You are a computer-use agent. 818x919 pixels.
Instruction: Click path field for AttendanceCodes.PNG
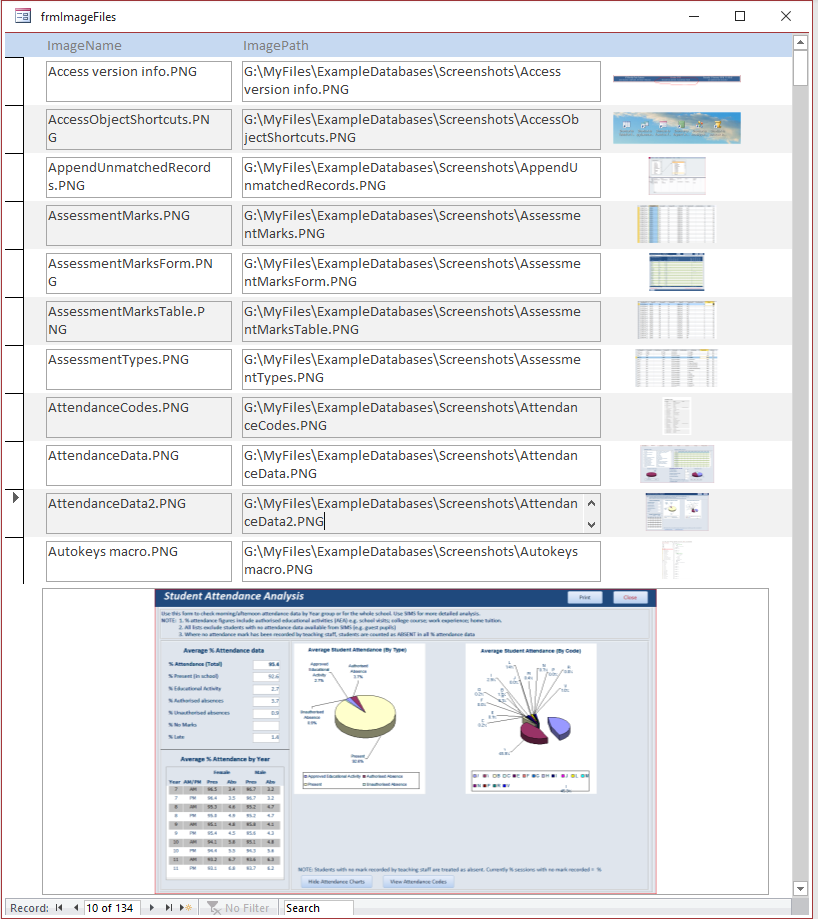coord(421,418)
